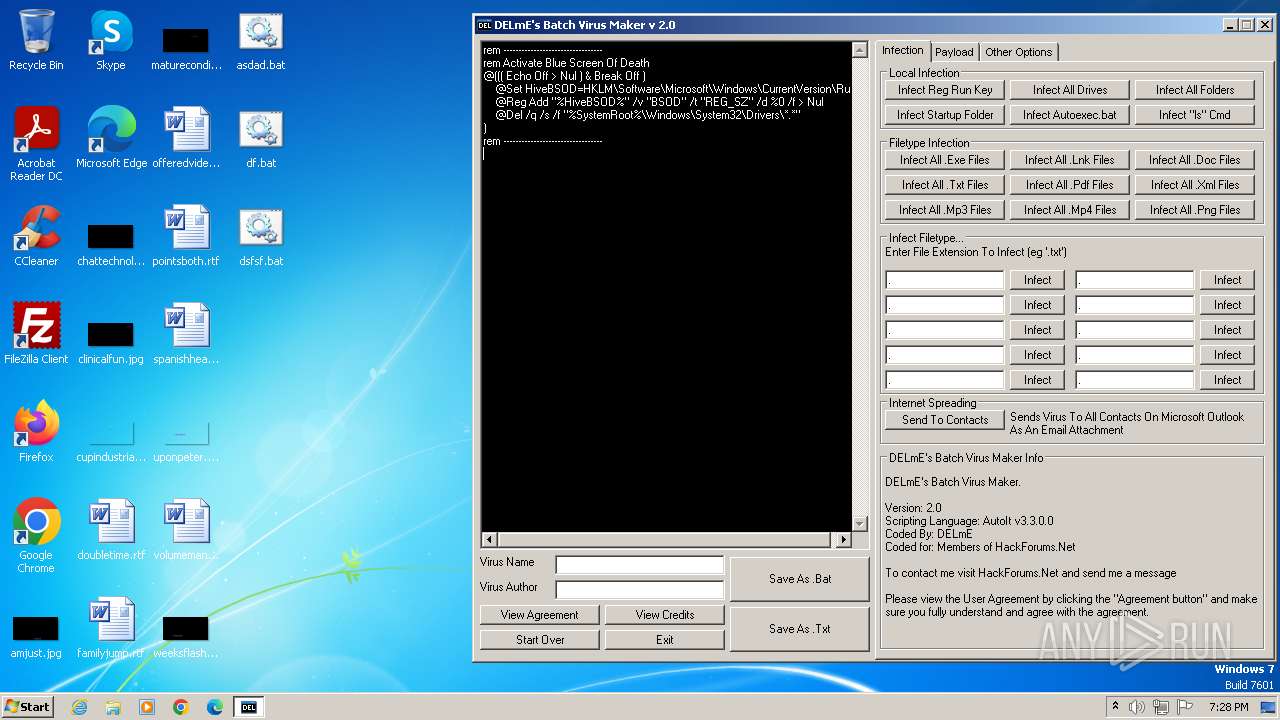This screenshot has height=720, width=1280.
Task: Click the Infect Autoexec.bat button
Action: pyautogui.click(x=1070, y=115)
